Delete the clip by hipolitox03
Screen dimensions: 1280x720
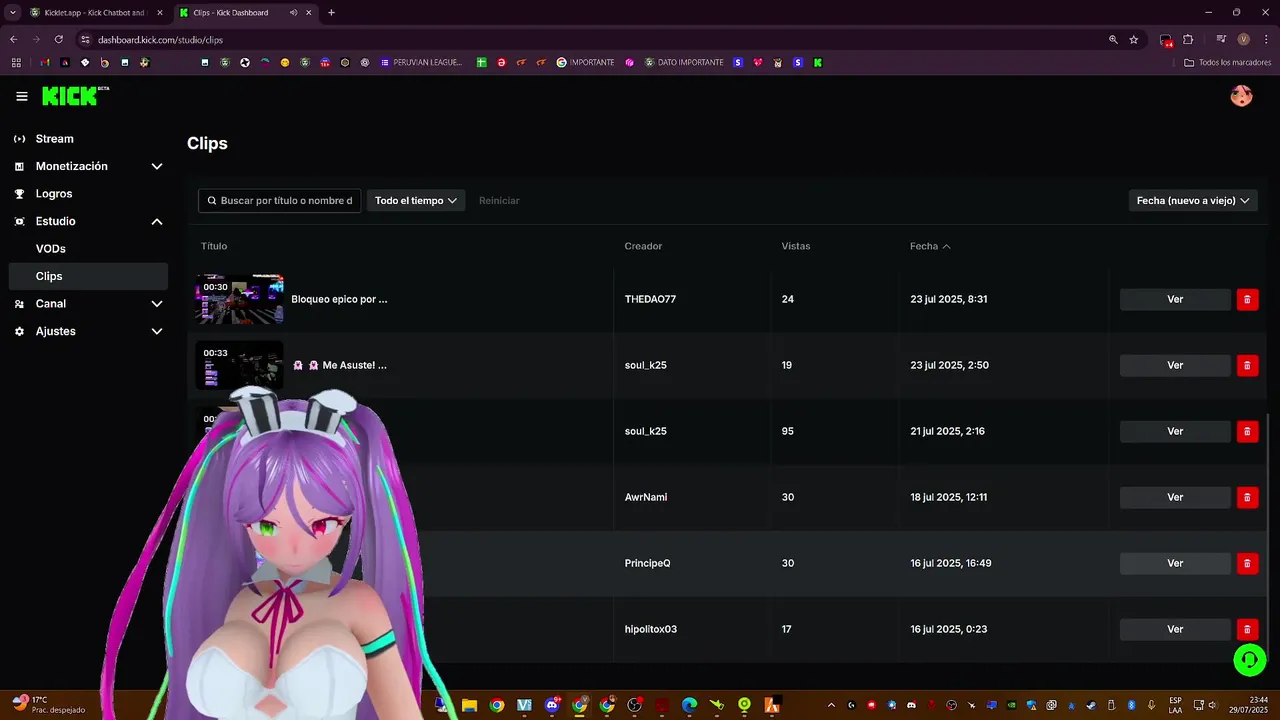point(1247,629)
